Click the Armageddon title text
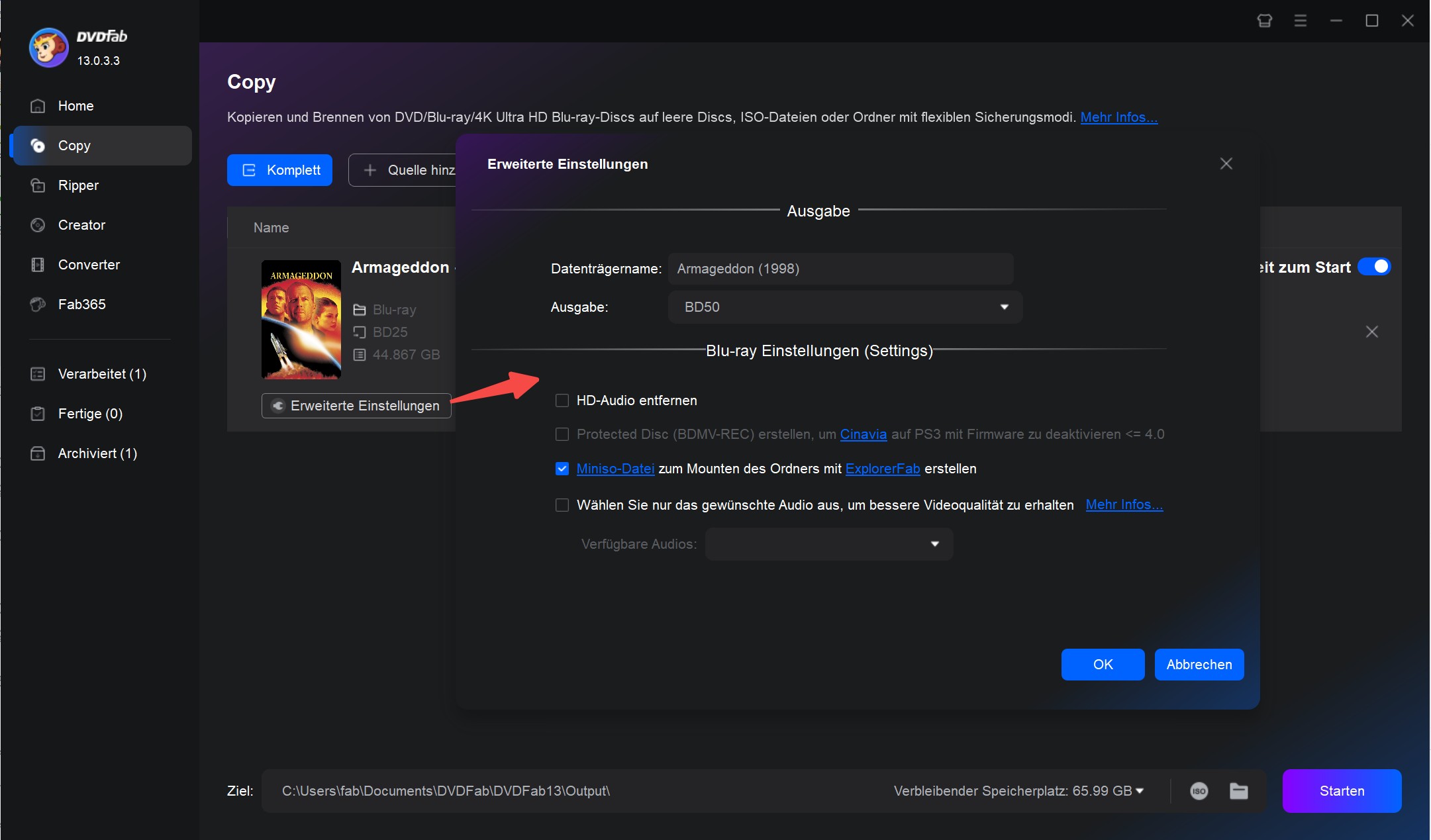The image size is (1431, 840). click(x=401, y=267)
